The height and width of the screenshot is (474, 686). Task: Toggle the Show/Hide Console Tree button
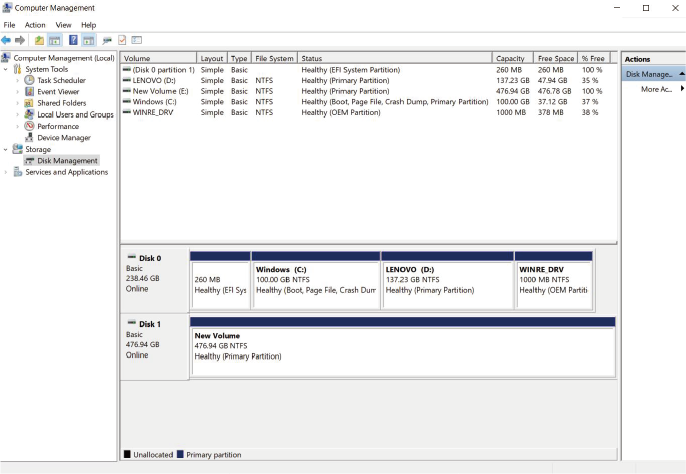(55, 40)
